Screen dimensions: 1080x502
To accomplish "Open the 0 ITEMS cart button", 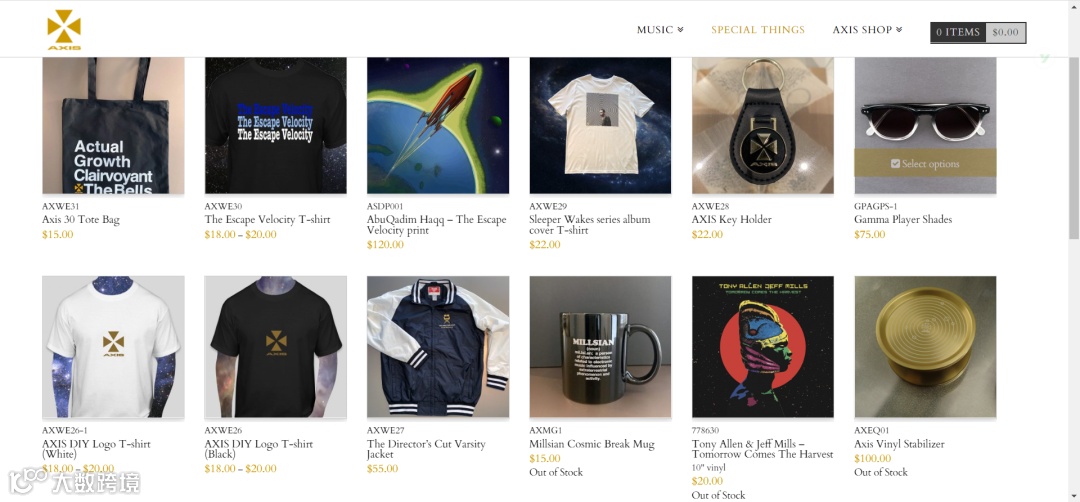I will (x=957, y=32).
